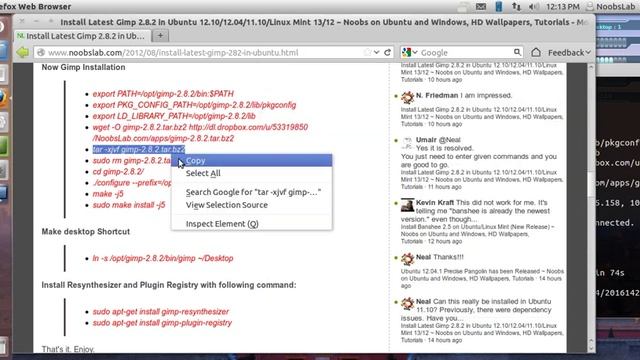Select the Install Latest Gimp 2.8.2 tab

pyautogui.click(x=82, y=36)
